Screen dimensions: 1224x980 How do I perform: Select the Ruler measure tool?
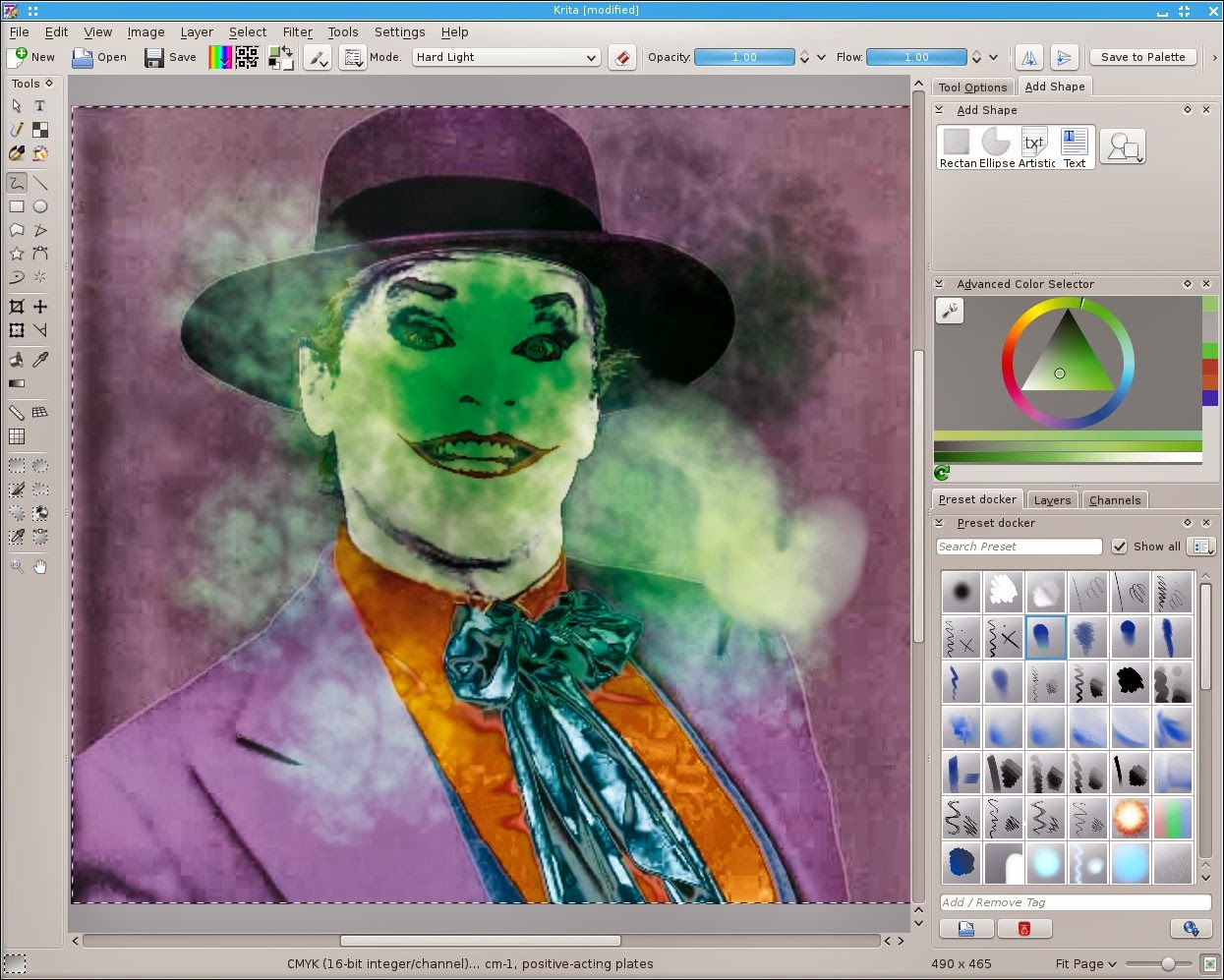point(17,413)
